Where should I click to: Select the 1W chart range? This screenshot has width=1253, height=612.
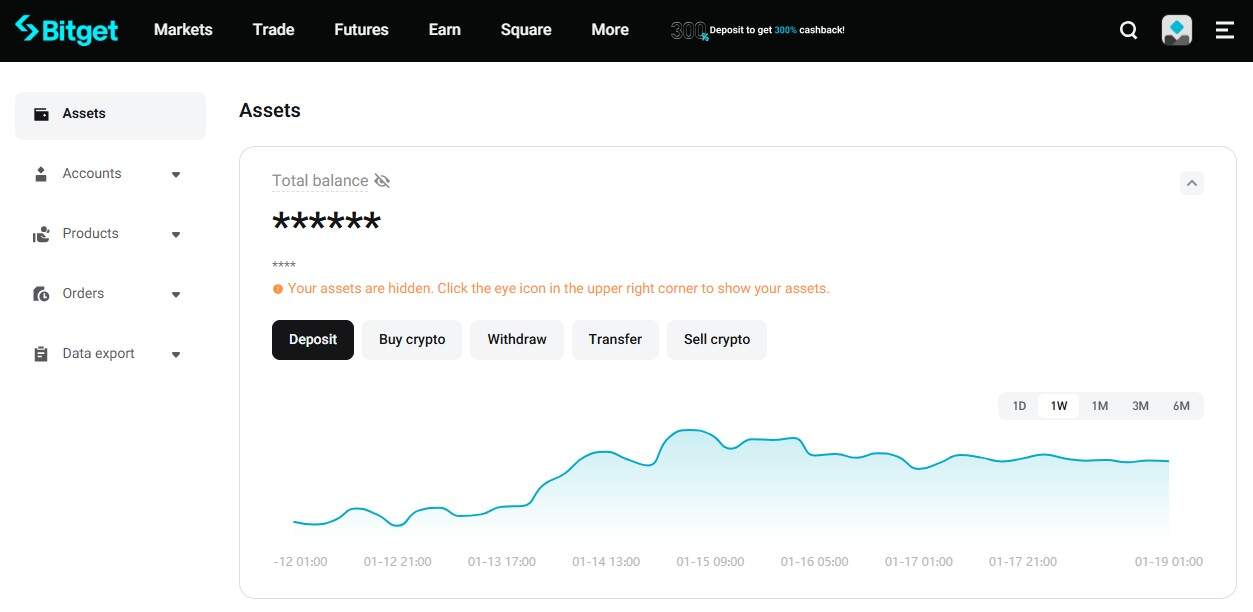[x=1059, y=406]
